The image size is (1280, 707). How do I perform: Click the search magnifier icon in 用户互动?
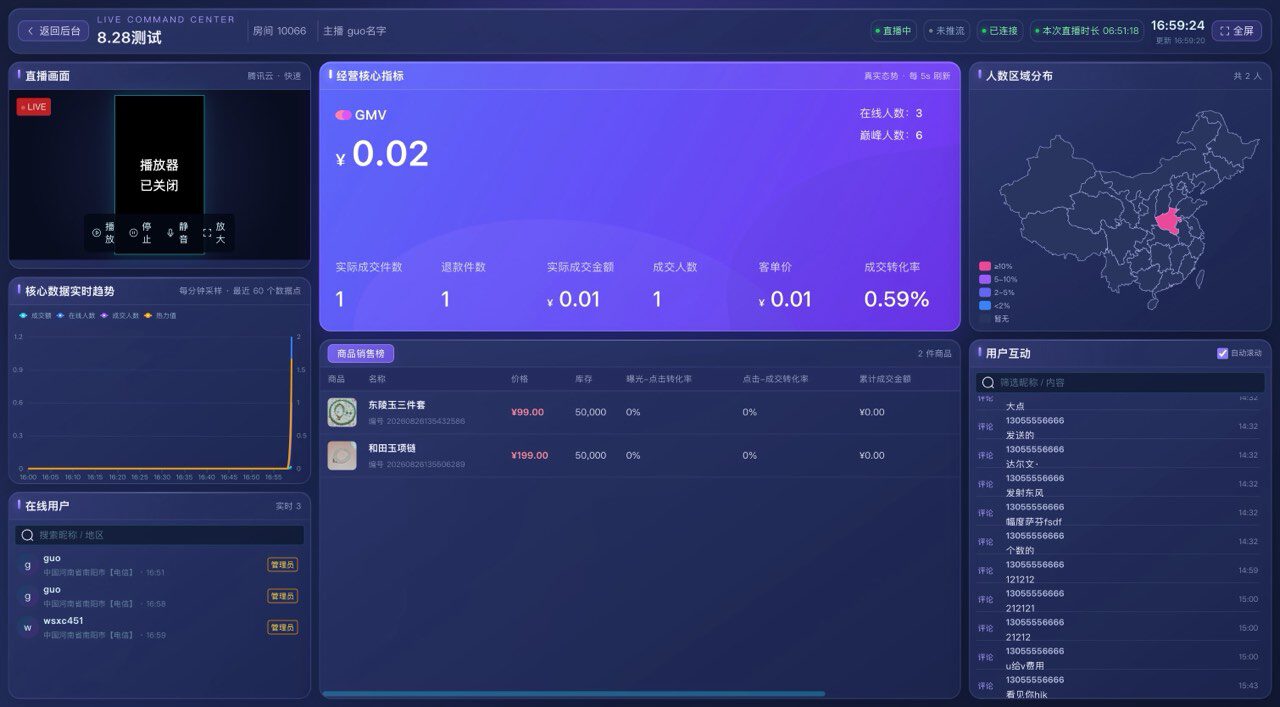point(988,382)
